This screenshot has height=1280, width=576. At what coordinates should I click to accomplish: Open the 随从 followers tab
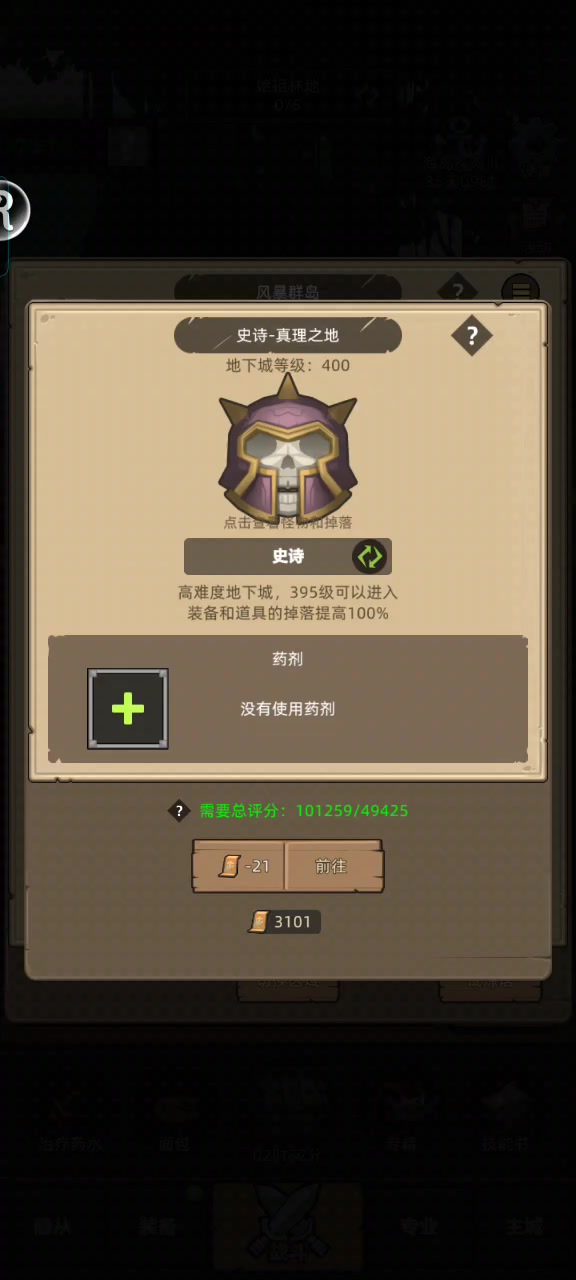pos(52,1226)
